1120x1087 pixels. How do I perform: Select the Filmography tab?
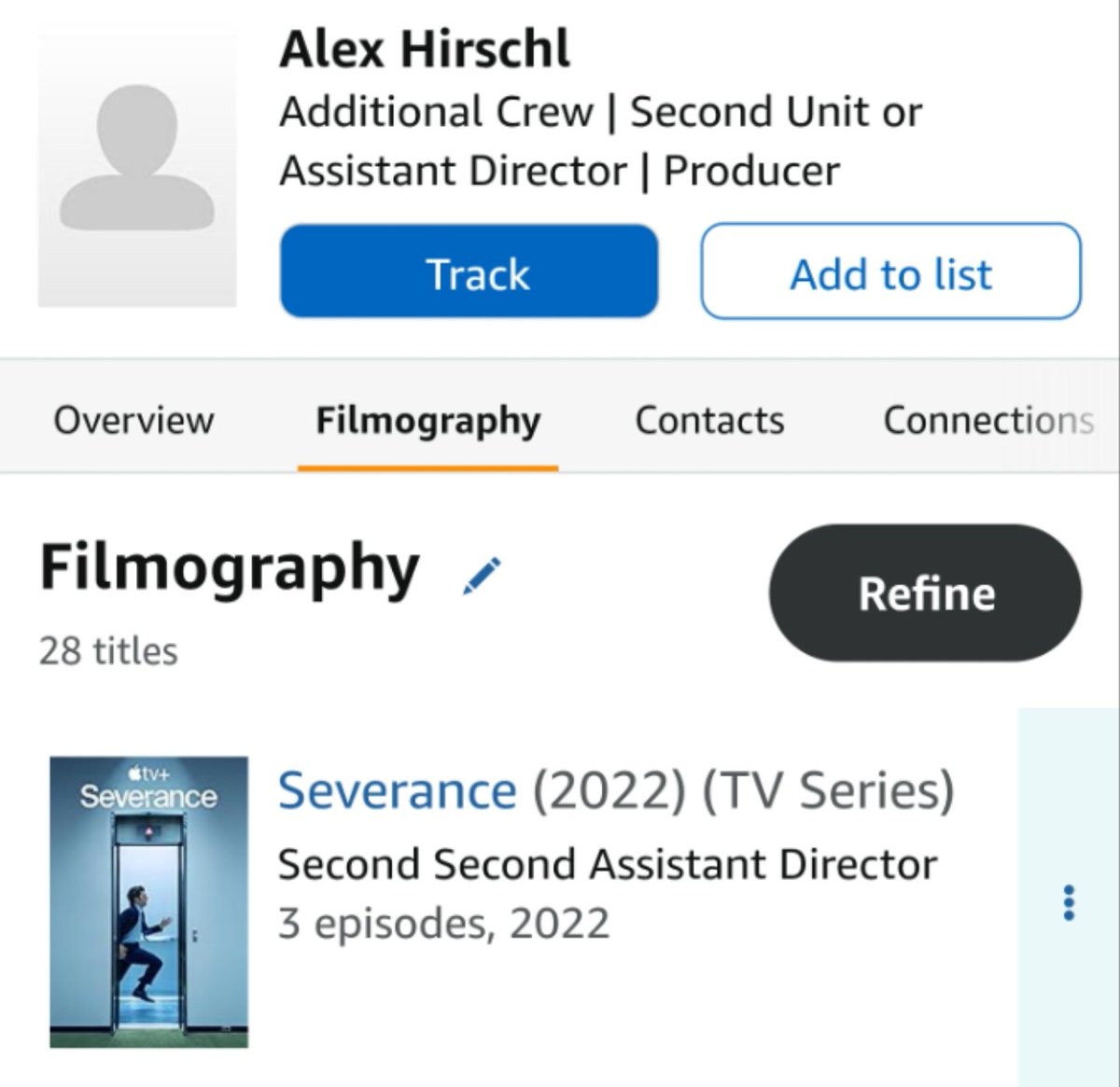click(428, 421)
